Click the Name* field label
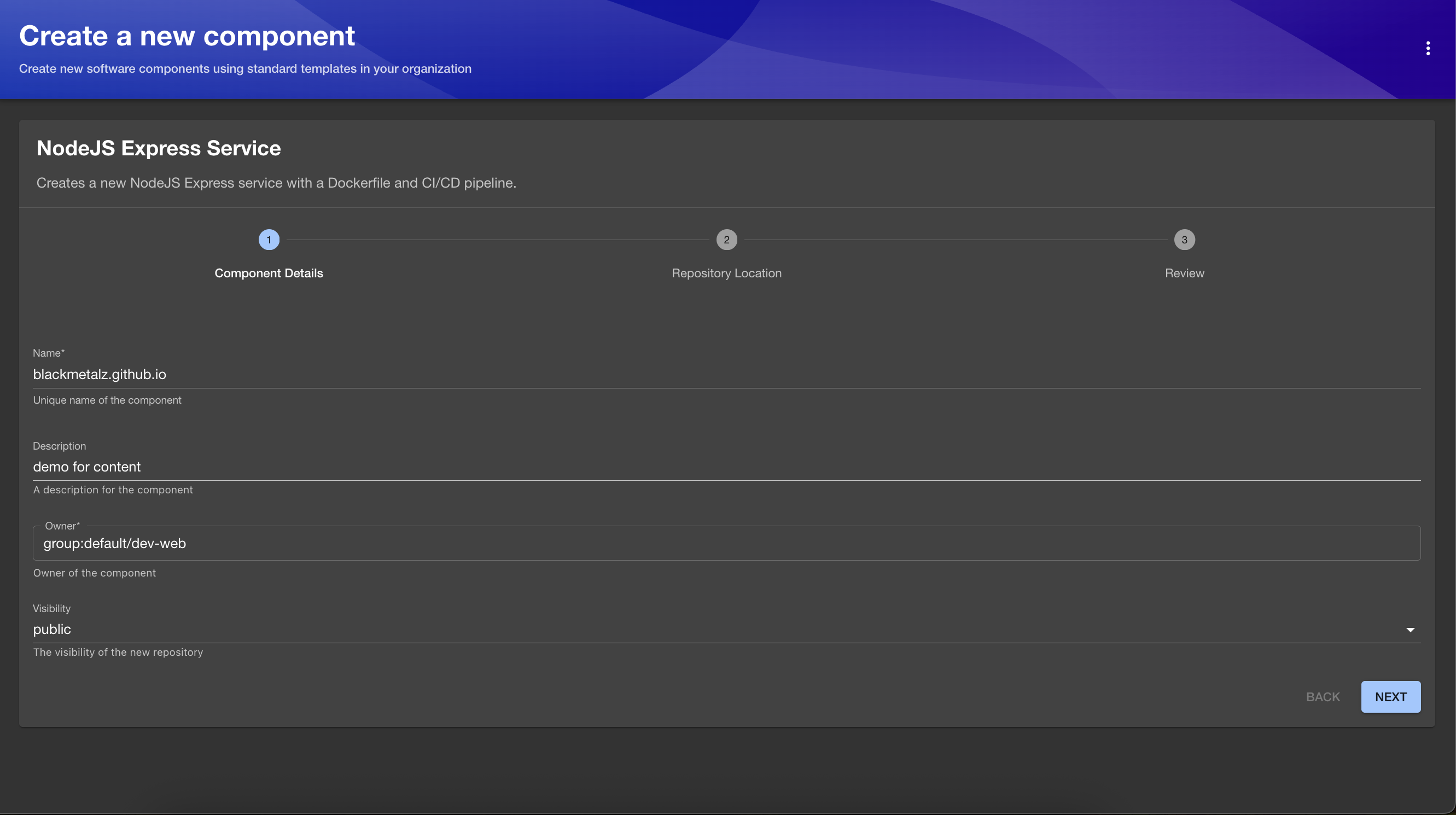Viewport: 1456px width, 815px height. tap(49, 353)
